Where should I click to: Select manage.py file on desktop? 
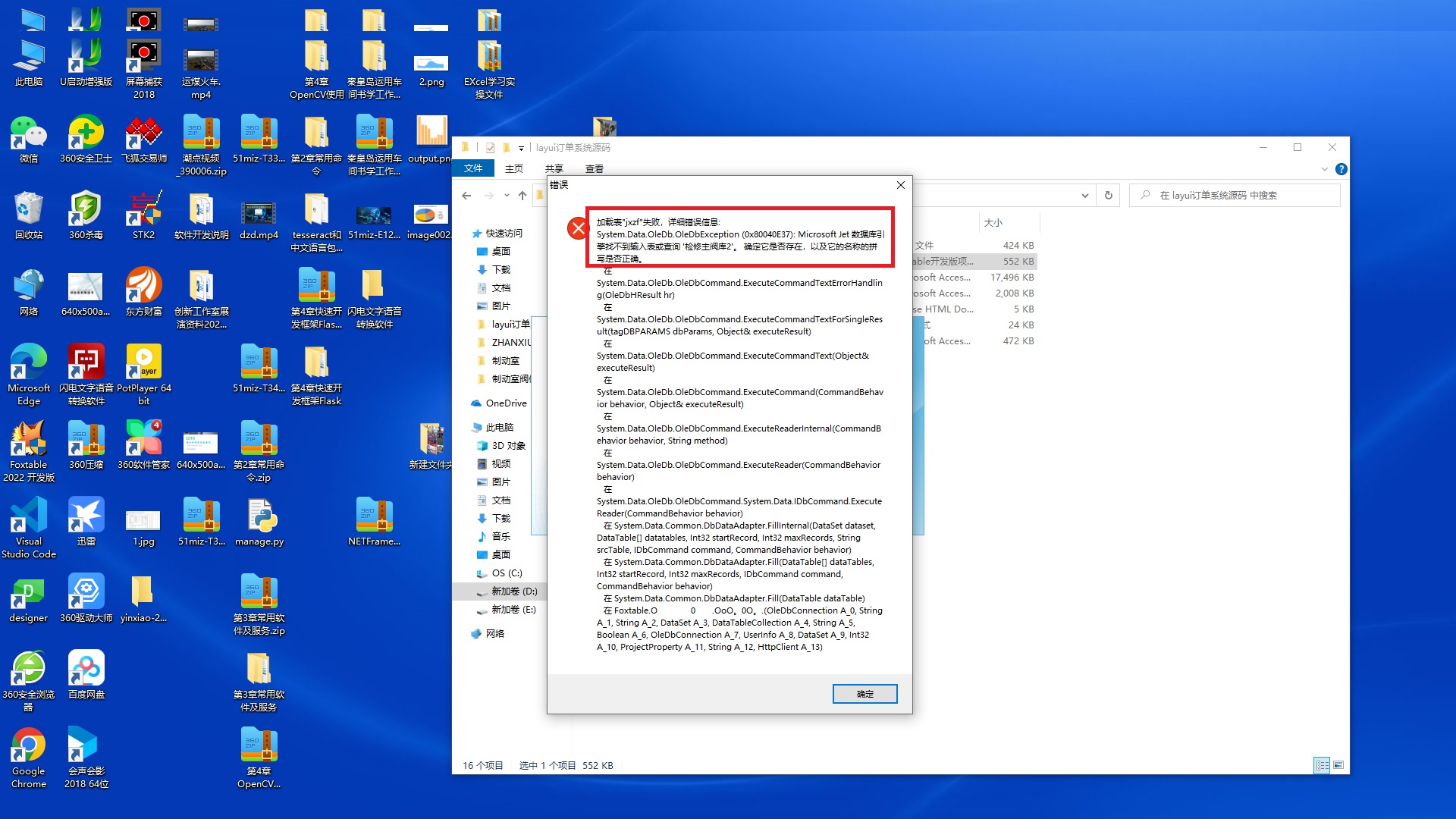pyautogui.click(x=259, y=522)
